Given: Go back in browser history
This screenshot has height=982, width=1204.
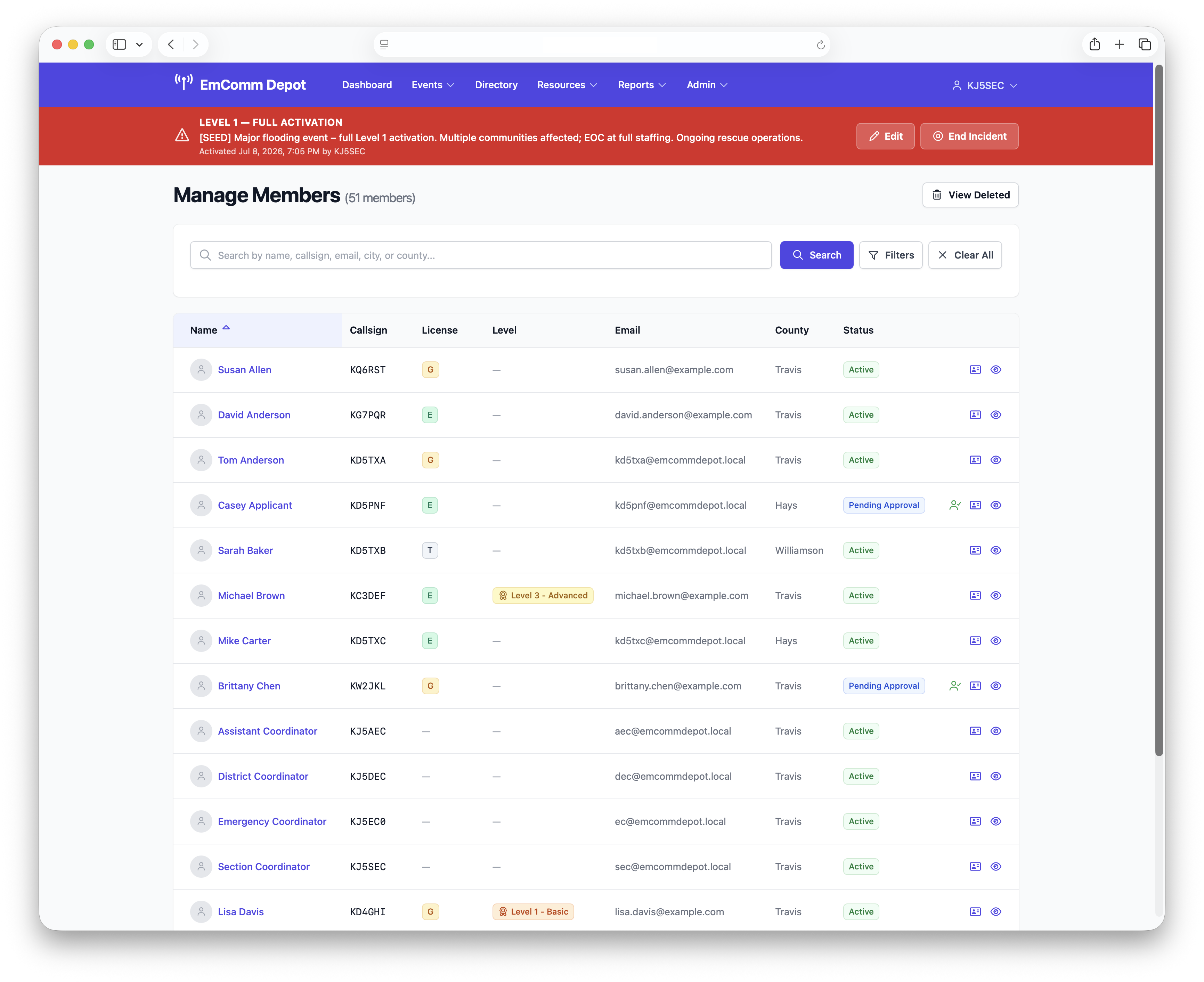Looking at the screenshot, I should coord(171,44).
